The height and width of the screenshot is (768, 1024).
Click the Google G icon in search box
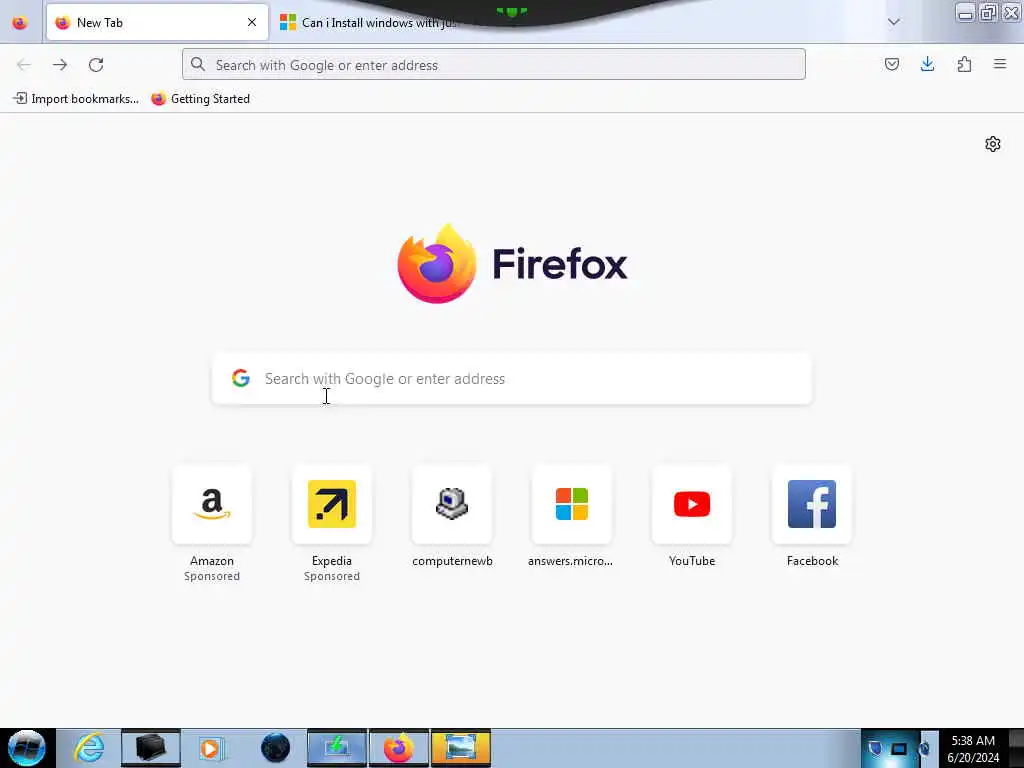[241, 378]
